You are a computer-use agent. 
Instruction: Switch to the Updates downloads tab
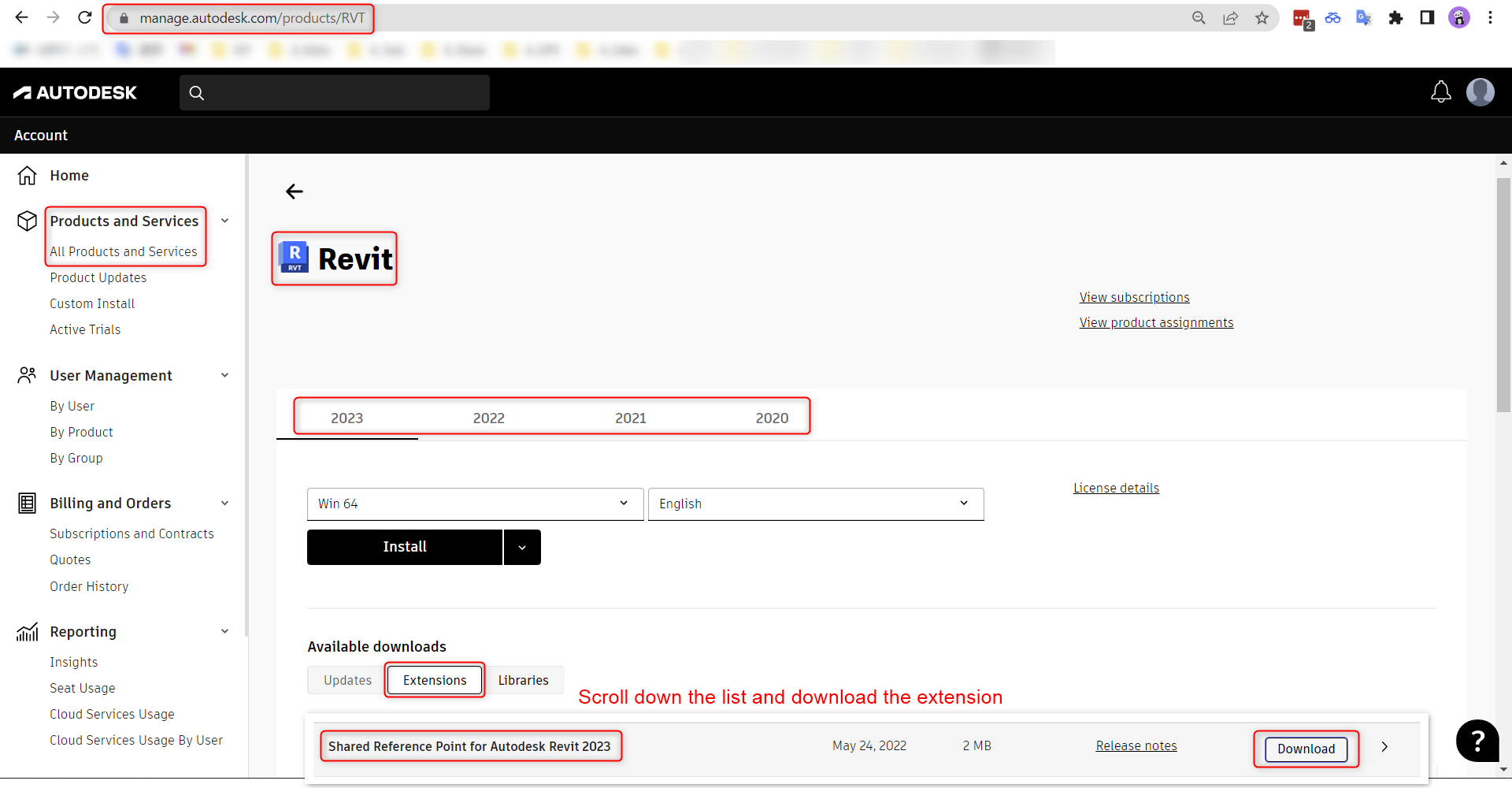tap(347, 680)
